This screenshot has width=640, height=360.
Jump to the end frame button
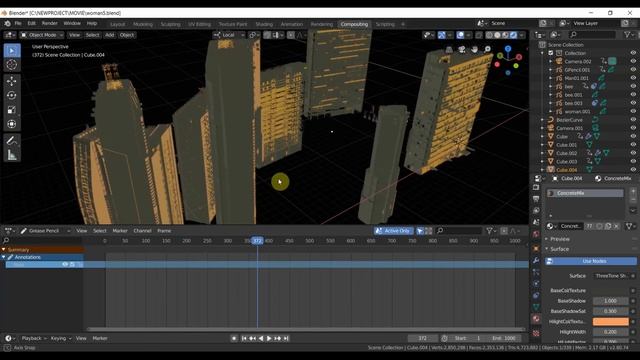click(286, 338)
